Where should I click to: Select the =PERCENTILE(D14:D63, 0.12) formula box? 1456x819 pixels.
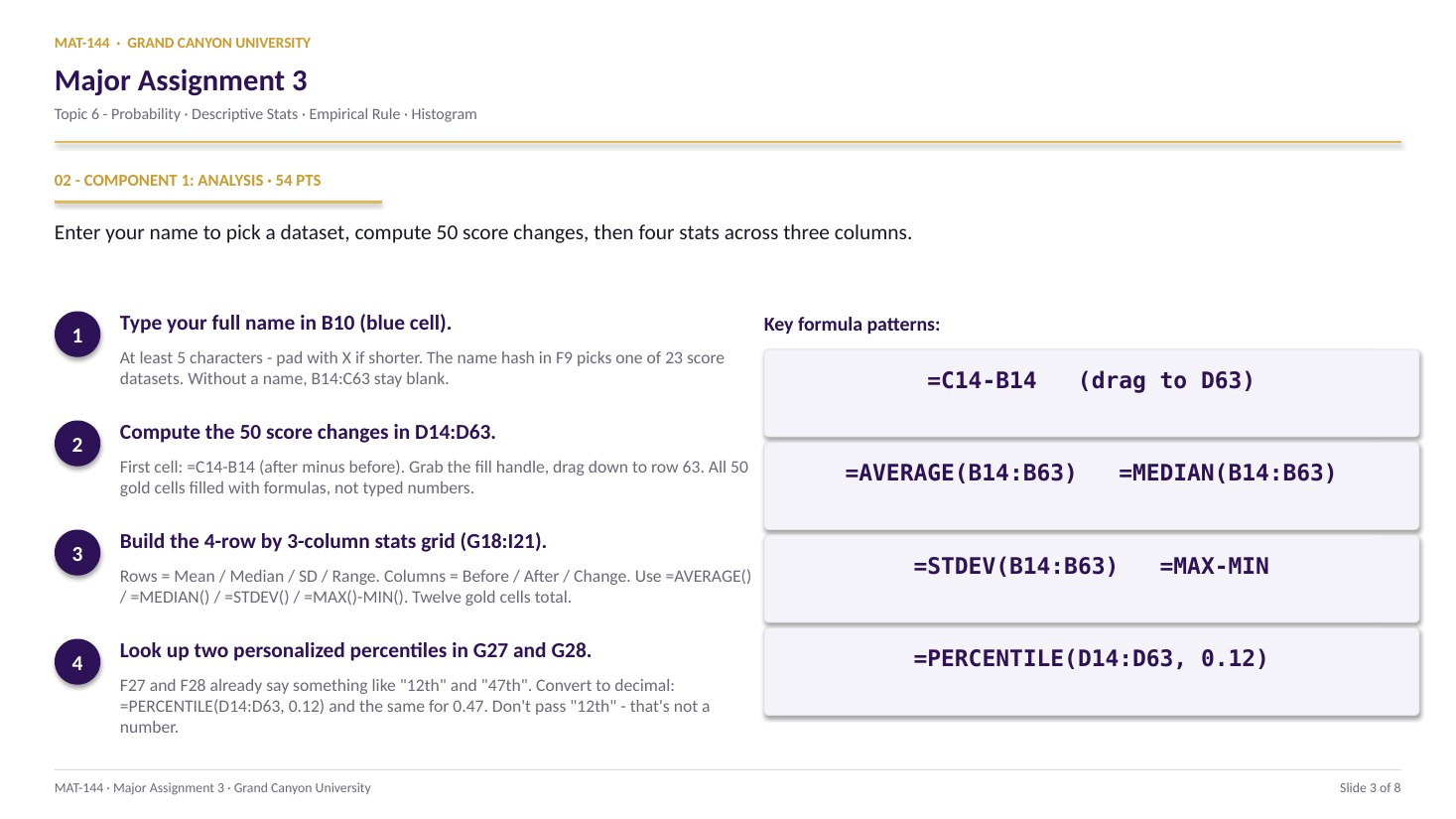click(x=1092, y=672)
